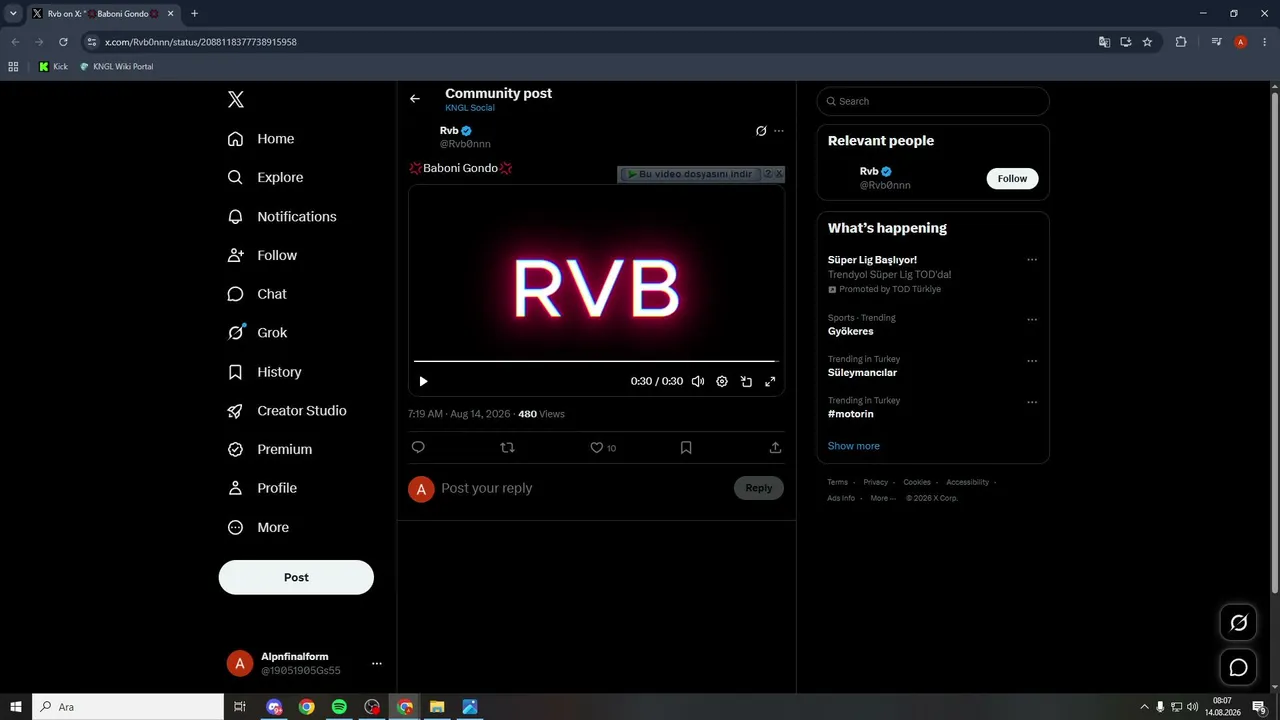The width and height of the screenshot is (1280, 720).
Task: Go back with the arrow icon
Action: [415, 99]
